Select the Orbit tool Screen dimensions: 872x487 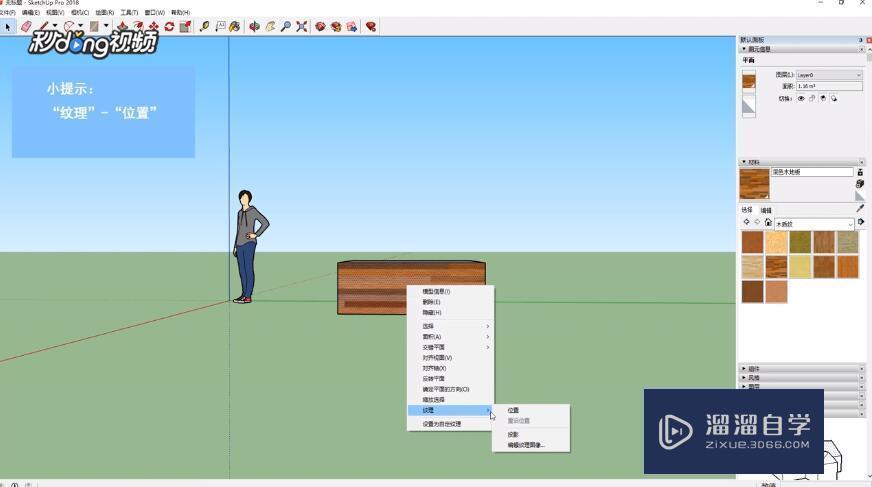(x=254, y=27)
